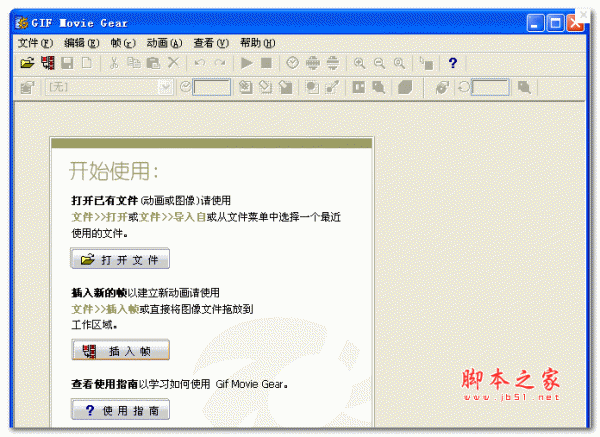The height and width of the screenshot is (437, 600).
Task: Click the zoom out magnifier icon
Action: coord(379,63)
